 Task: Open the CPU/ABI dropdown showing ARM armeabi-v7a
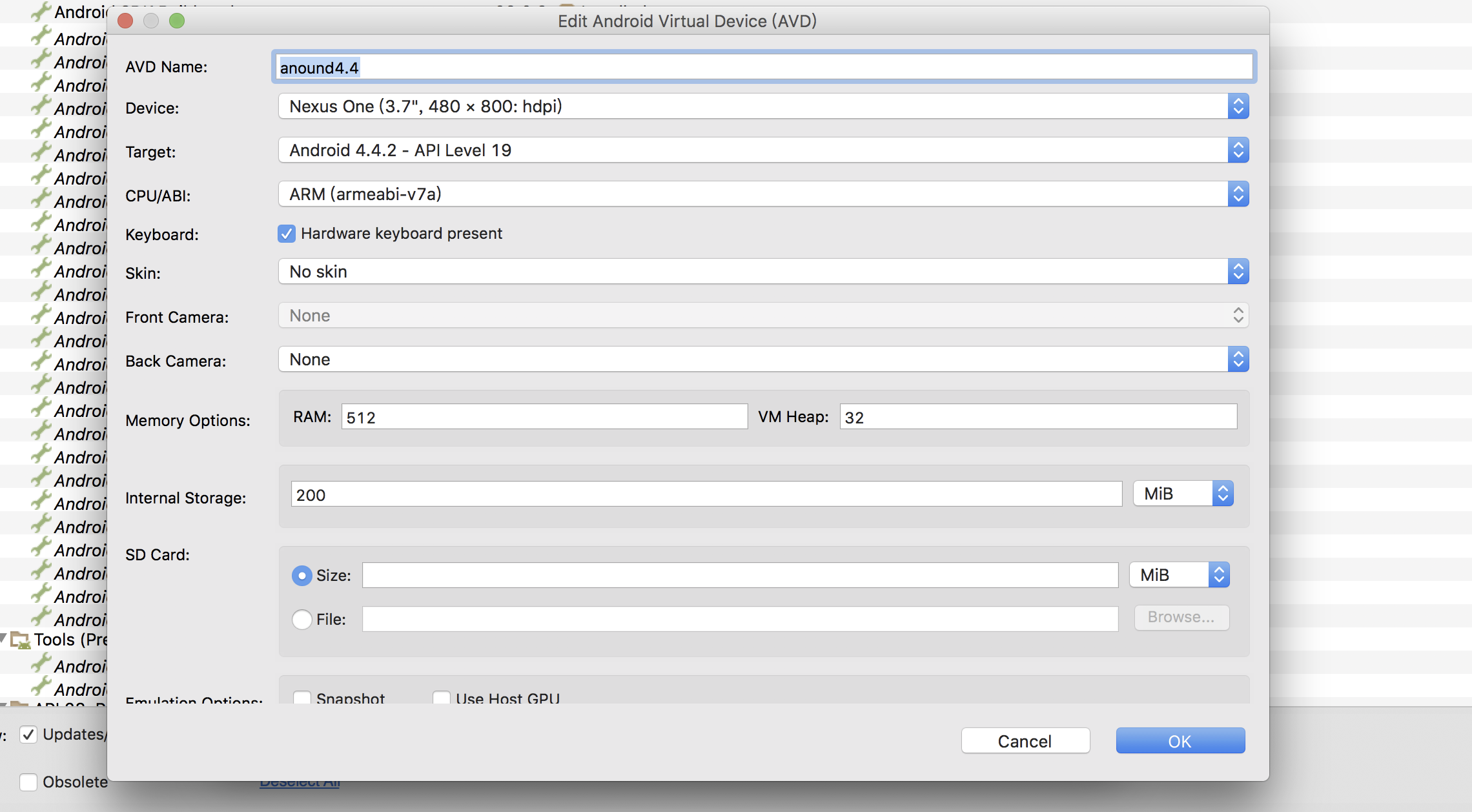click(764, 194)
